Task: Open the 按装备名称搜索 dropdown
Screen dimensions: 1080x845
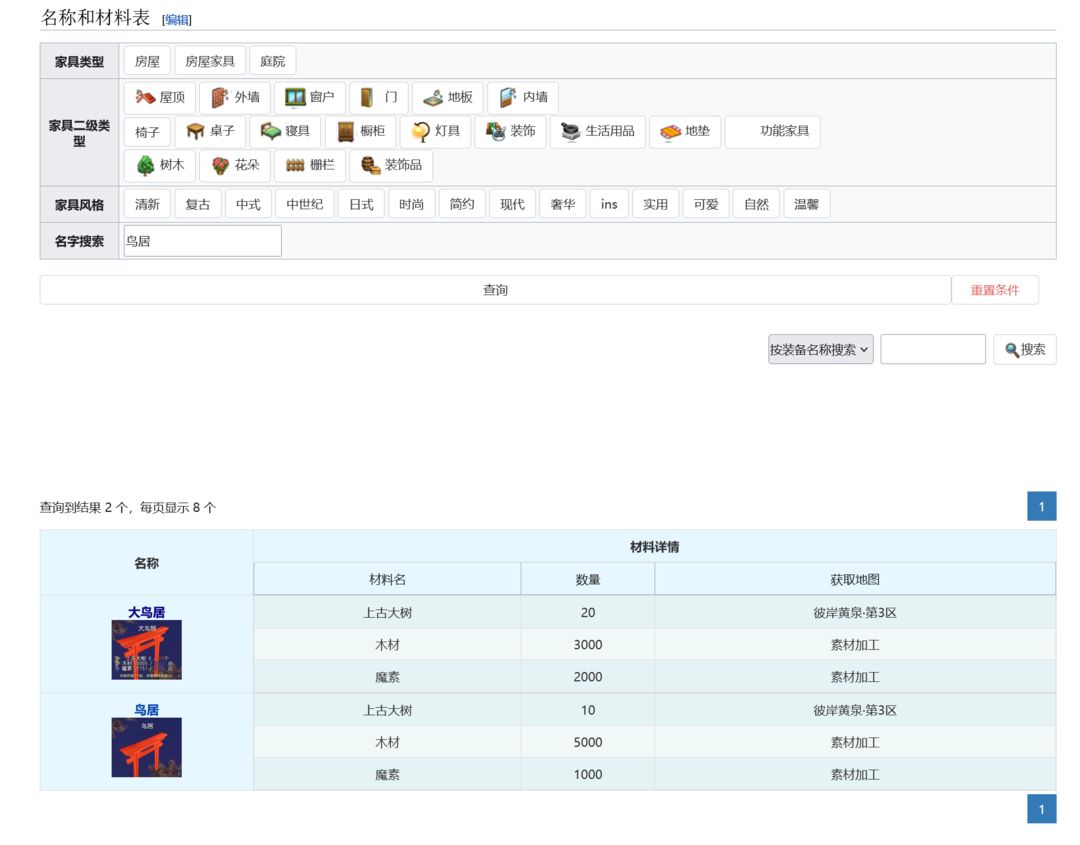Action: [x=820, y=349]
